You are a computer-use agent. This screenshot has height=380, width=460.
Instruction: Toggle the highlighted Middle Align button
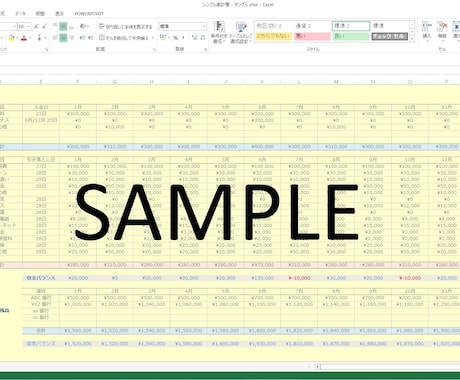(63, 26)
